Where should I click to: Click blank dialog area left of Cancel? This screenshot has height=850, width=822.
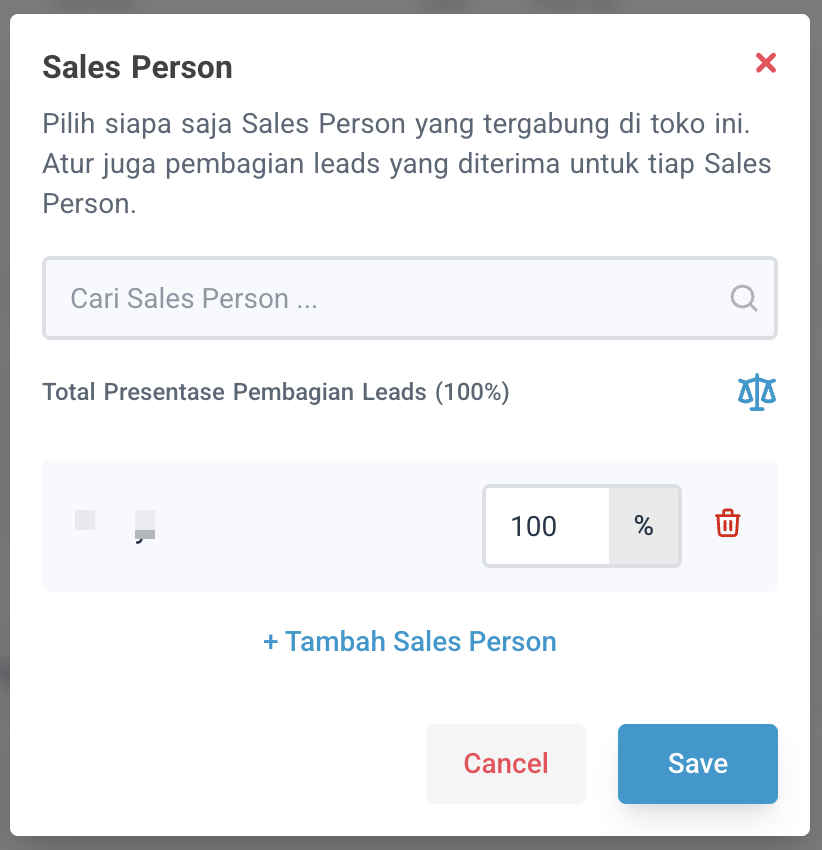click(x=230, y=764)
